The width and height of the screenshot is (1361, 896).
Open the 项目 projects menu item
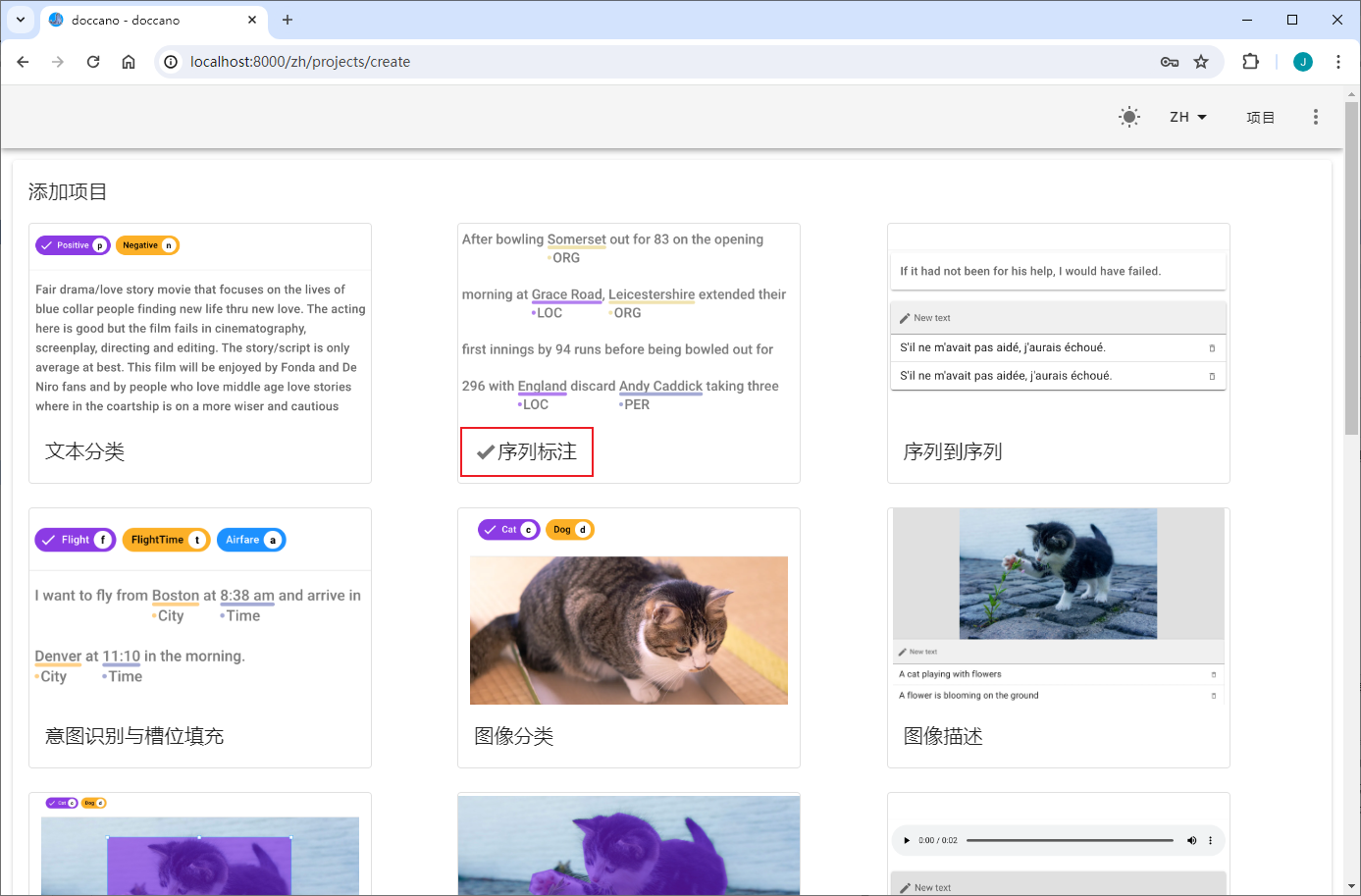click(1260, 118)
